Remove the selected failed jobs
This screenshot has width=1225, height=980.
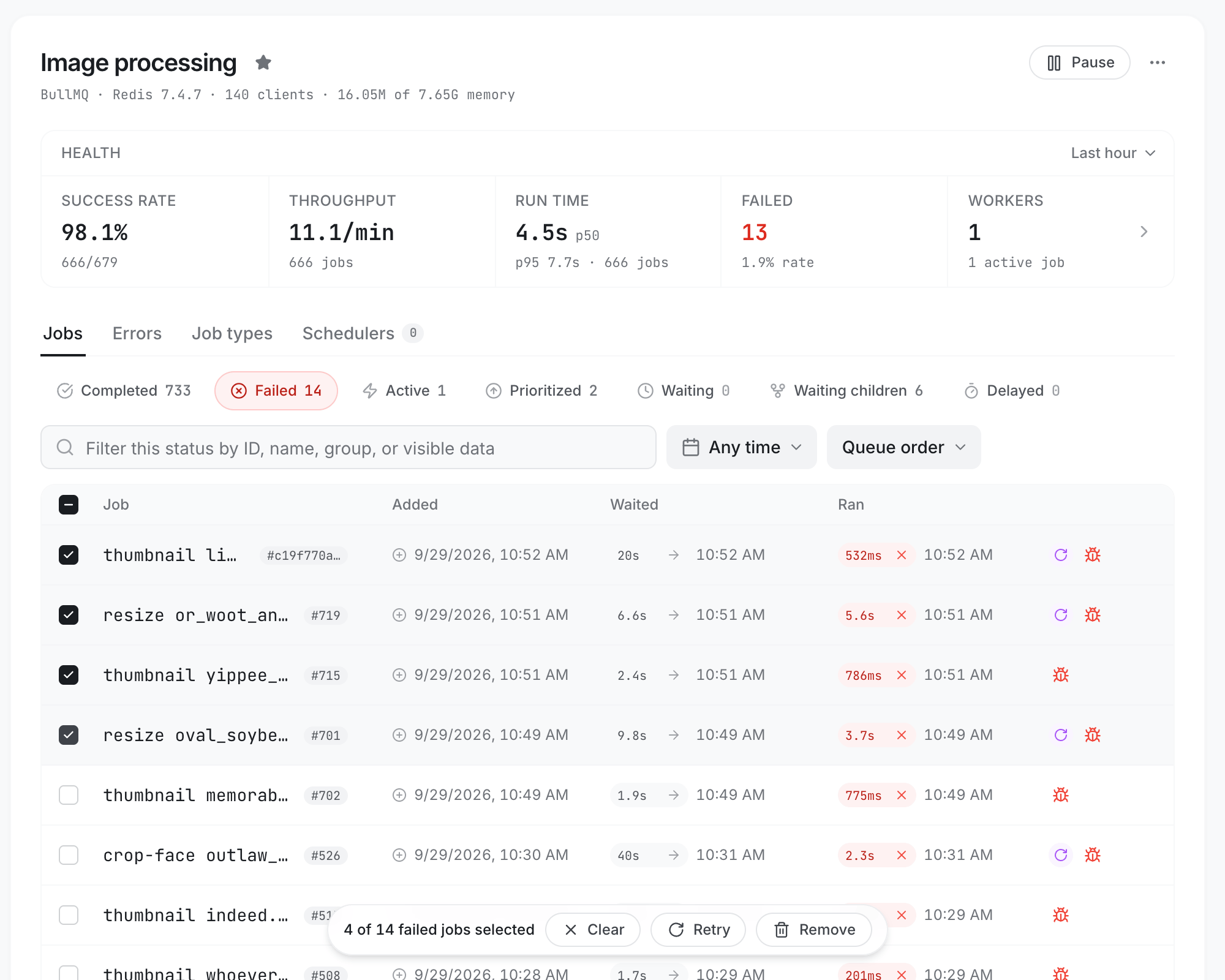[x=814, y=930]
